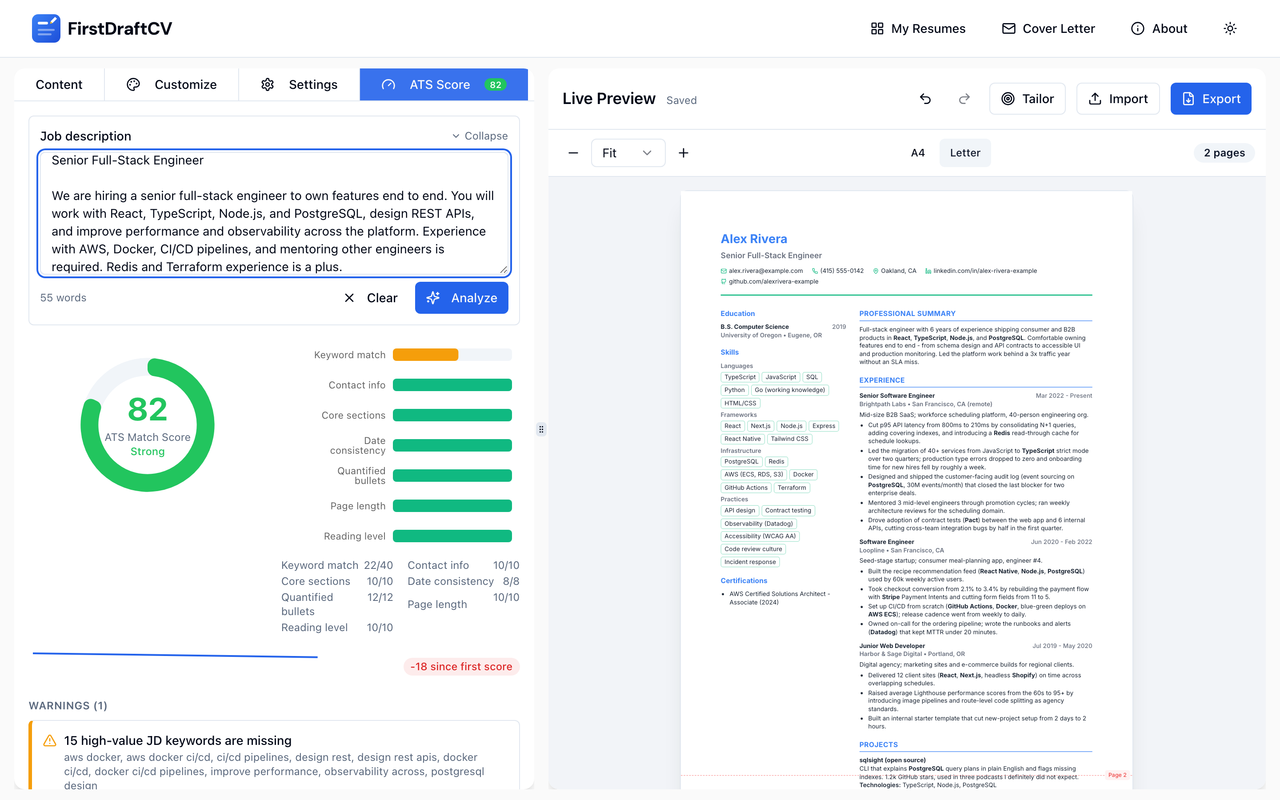Select A4 page size
The image size is (1280, 800).
(918, 153)
